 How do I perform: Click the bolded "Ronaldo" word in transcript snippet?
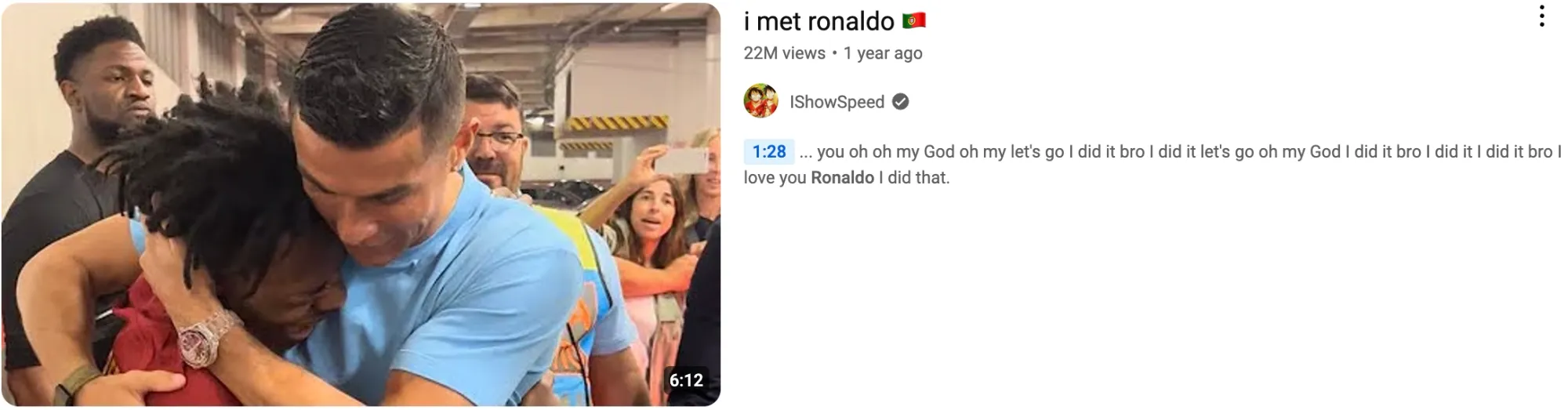click(842, 178)
